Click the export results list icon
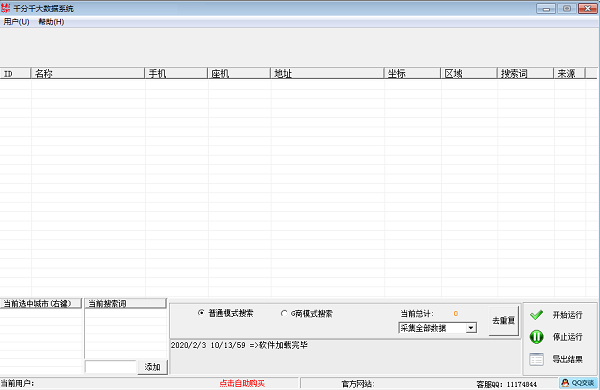 (536, 359)
